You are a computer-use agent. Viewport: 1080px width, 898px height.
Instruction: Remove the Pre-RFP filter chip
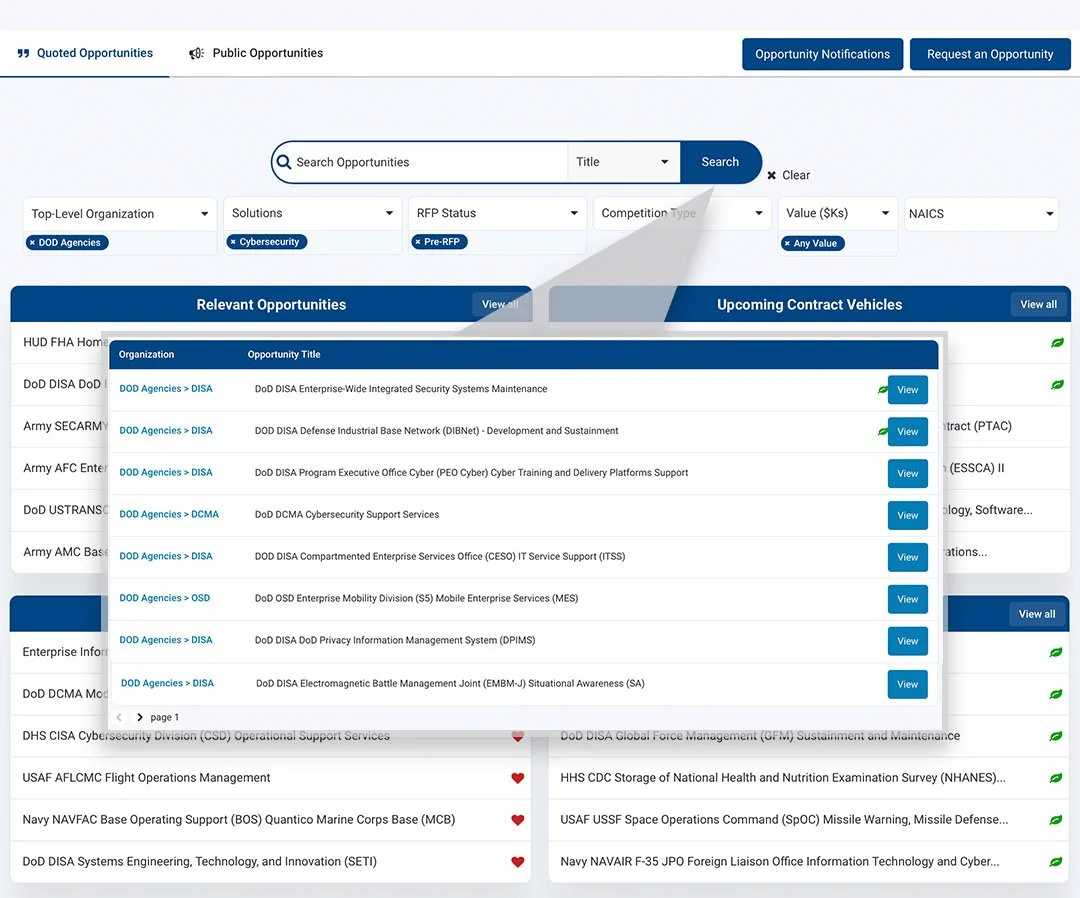click(417, 242)
